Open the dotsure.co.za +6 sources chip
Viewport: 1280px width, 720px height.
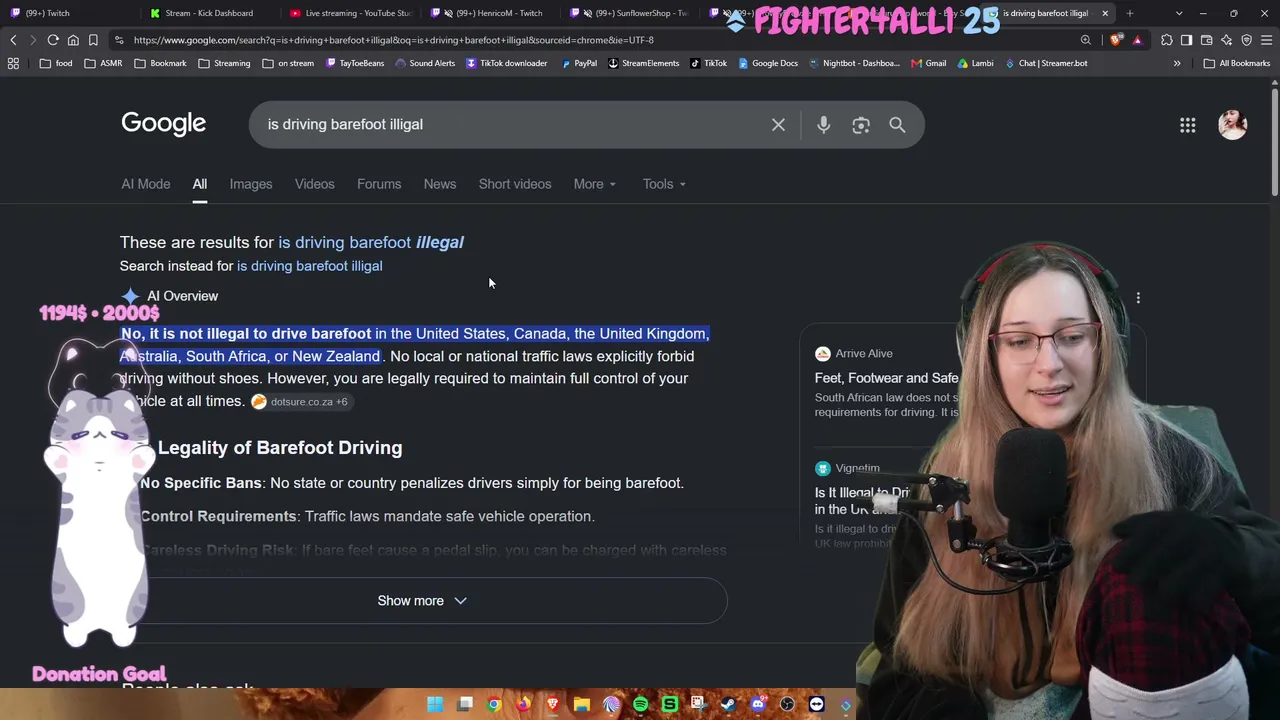(x=300, y=402)
